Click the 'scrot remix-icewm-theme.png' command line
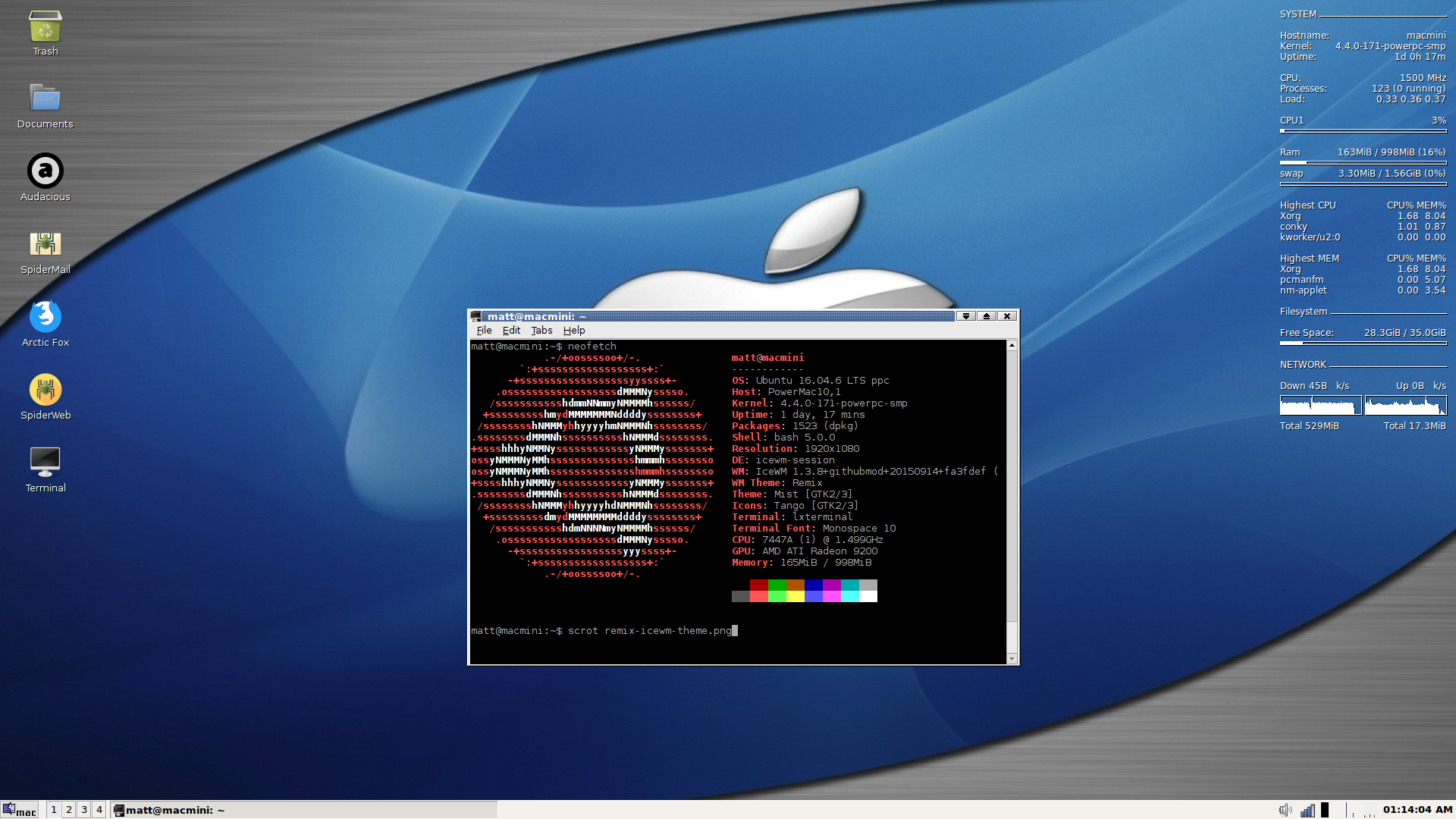 click(650, 631)
